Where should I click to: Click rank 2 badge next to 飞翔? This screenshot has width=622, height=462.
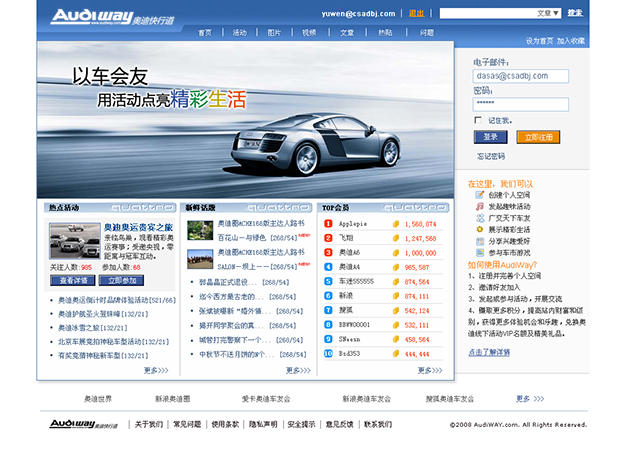pyautogui.click(x=328, y=238)
